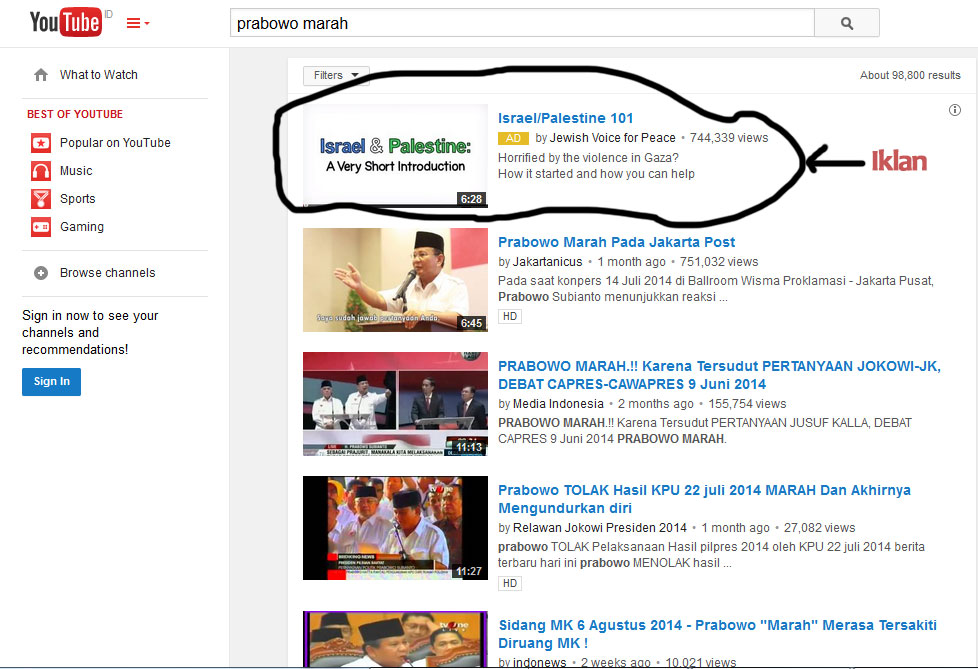Image resolution: width=978 pixels, height=669 pixels.
Task: Open PRABOWO MARAH debat capres video title
Action: click(719, 375)
